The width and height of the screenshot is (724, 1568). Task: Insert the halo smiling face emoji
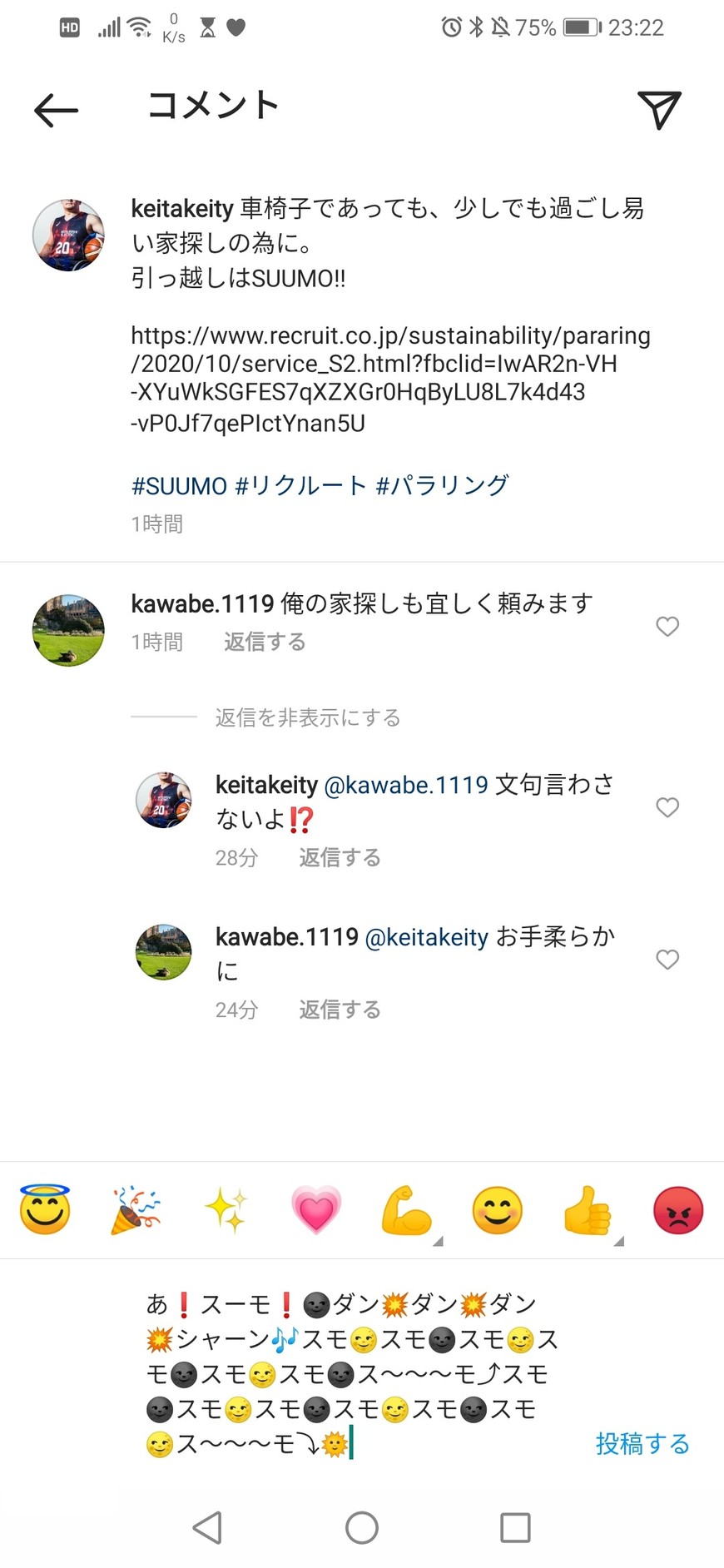coord(45,1208)
